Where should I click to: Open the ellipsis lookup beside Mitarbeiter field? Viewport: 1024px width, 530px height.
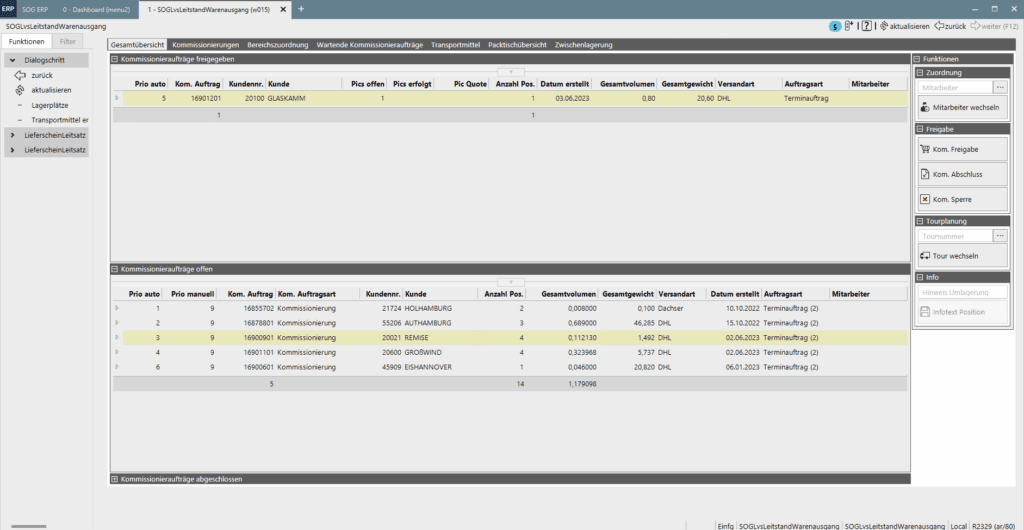click(1000, 87)
